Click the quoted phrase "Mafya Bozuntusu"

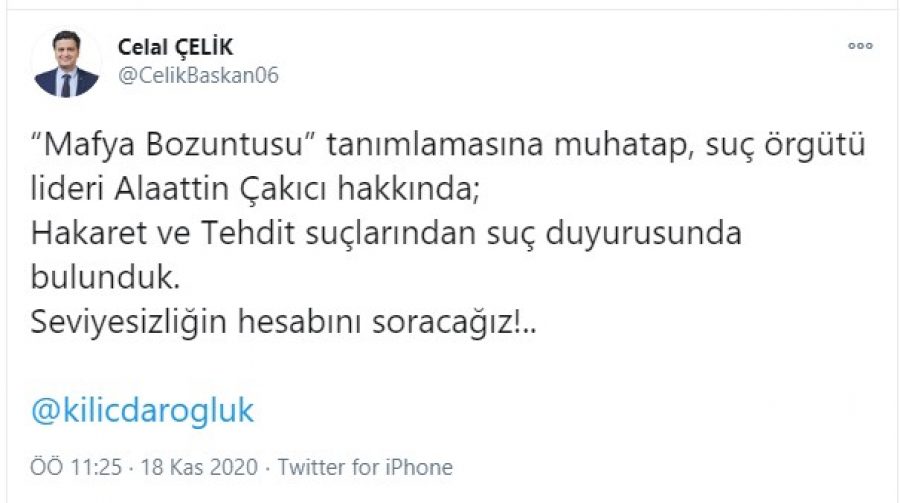pos(174,146)
